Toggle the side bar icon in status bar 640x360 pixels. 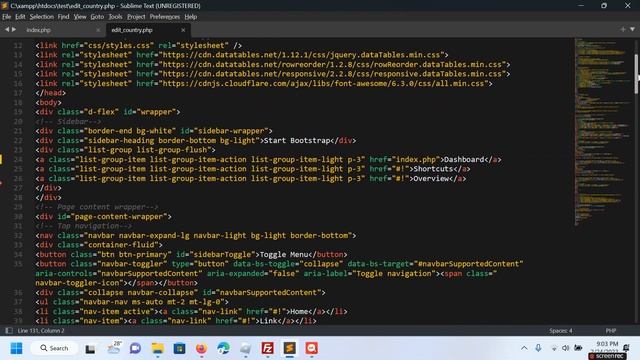coord(9,331)
